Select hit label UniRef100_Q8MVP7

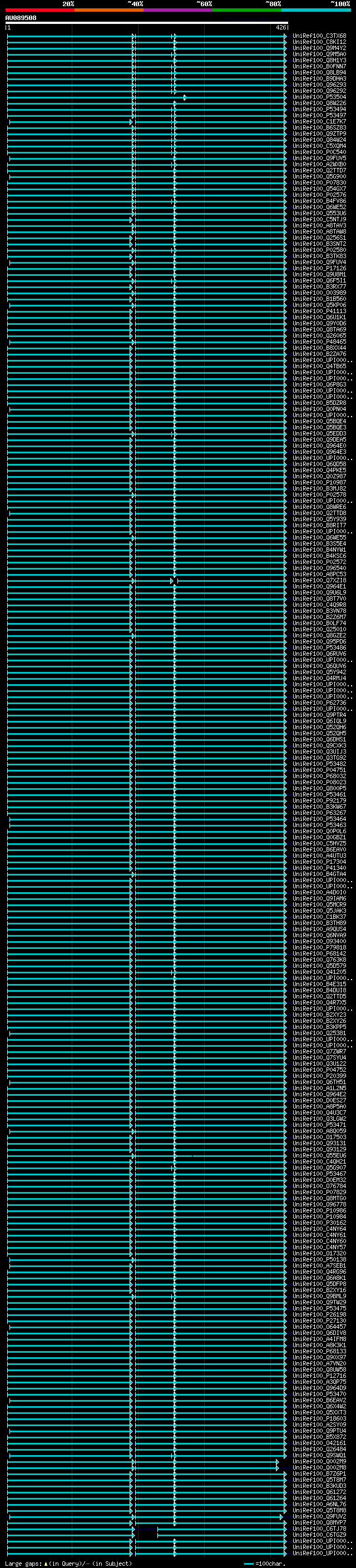(x=319, y=1522)
